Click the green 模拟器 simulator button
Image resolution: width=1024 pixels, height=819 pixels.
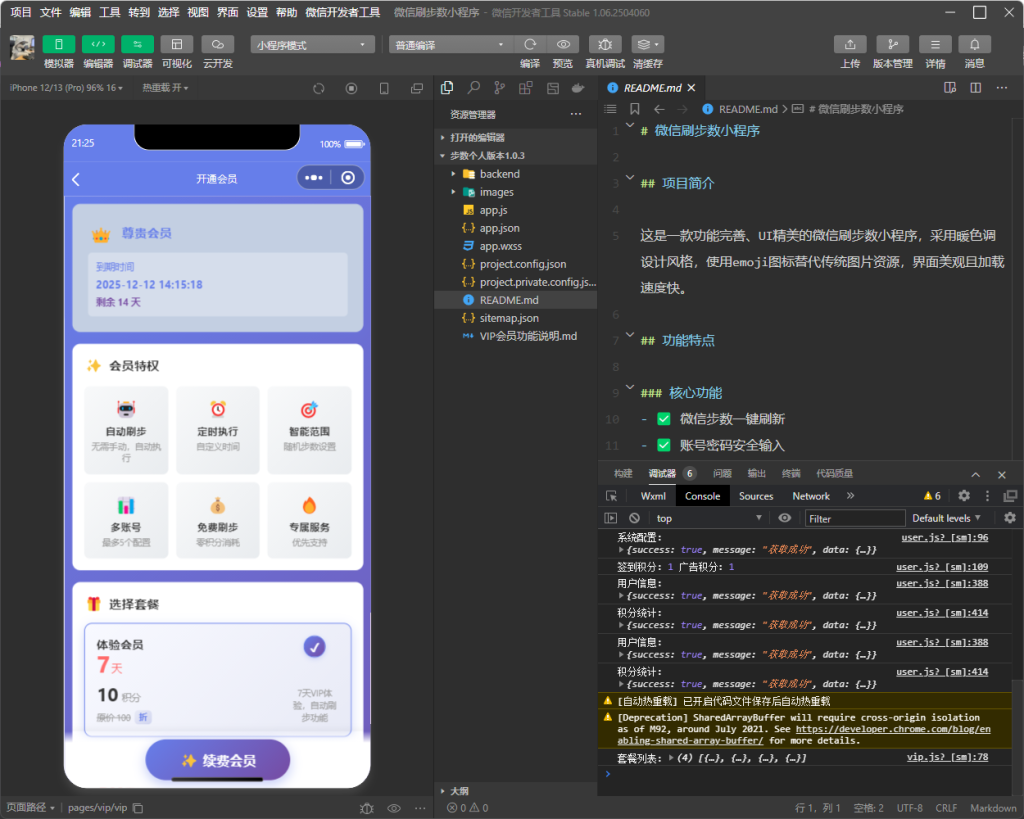coord(58,45)
